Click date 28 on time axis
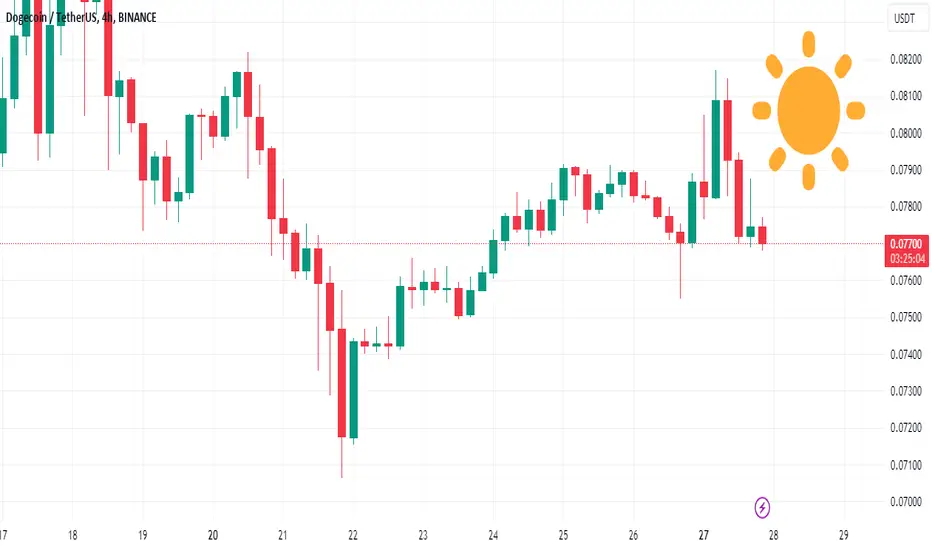The height and width of the screenshot is (550, 932). 773,535
